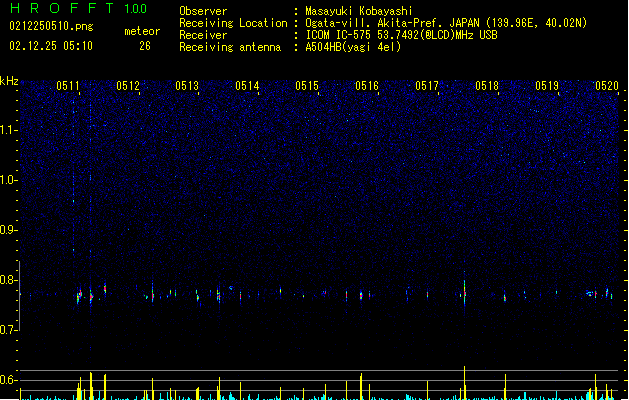This screenshot has width=629, height=400.
Task: Click time marker 0514
Action: pyautogui.click(x=248, y=86)
